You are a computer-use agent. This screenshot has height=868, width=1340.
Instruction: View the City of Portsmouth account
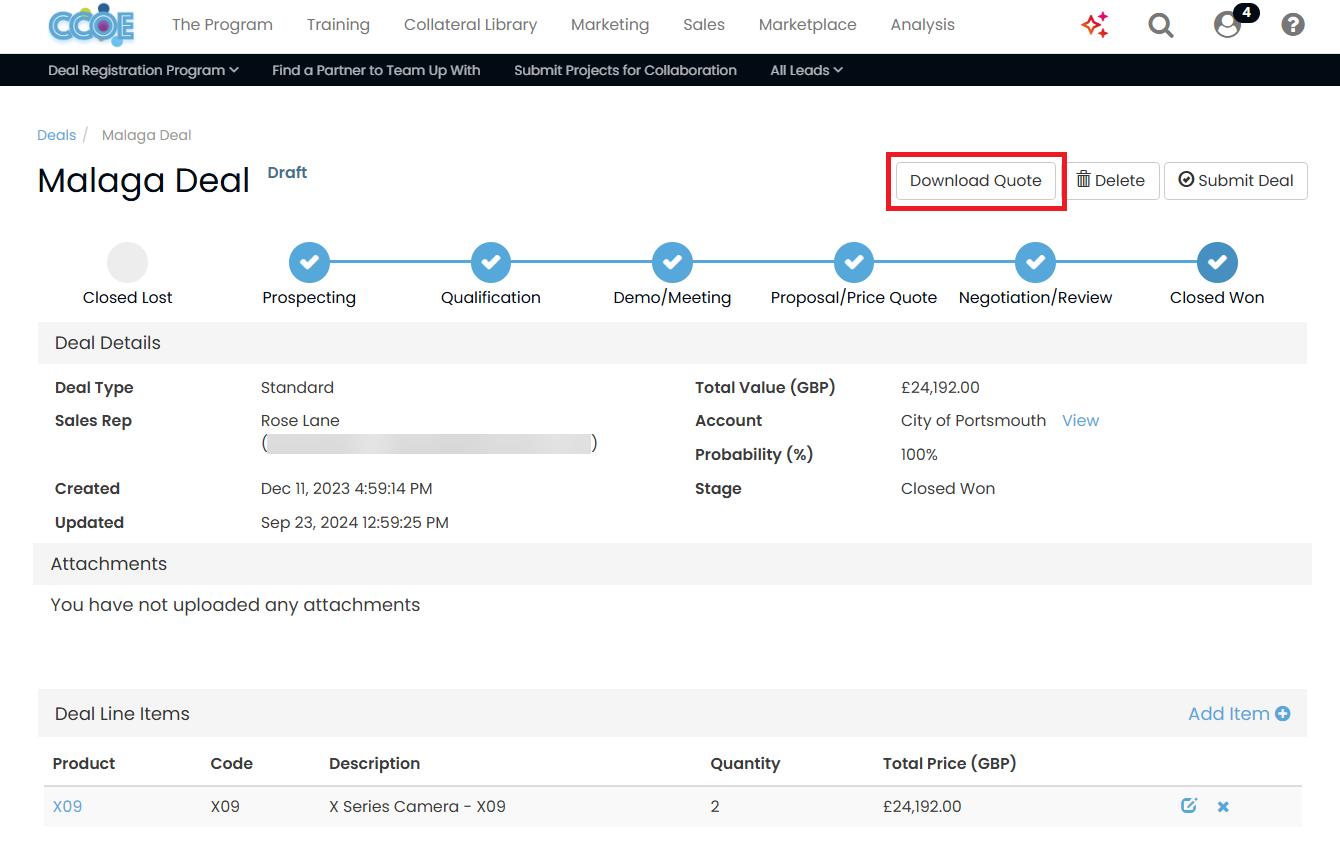(1080, 421)
